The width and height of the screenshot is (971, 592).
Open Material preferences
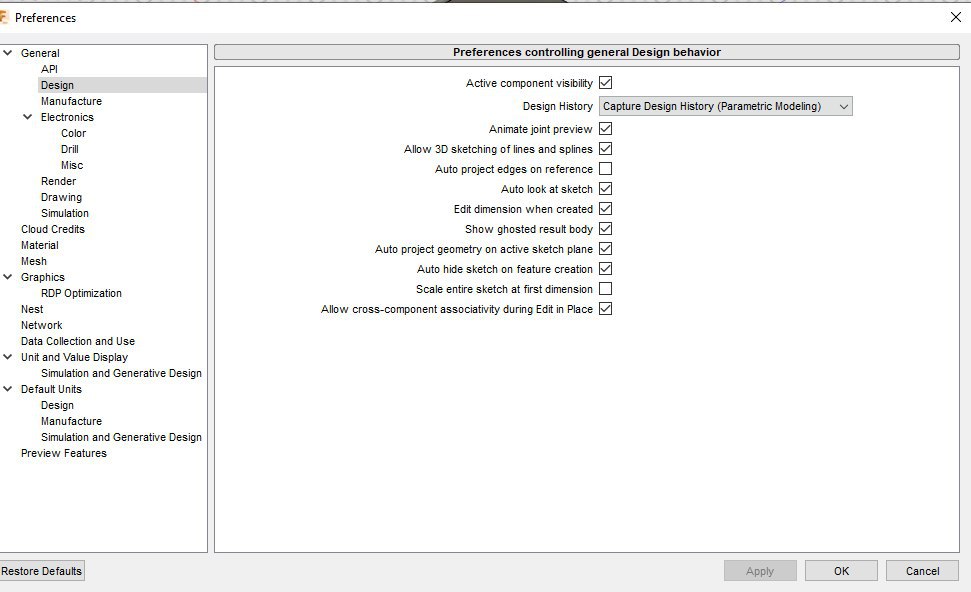(40, 245)
